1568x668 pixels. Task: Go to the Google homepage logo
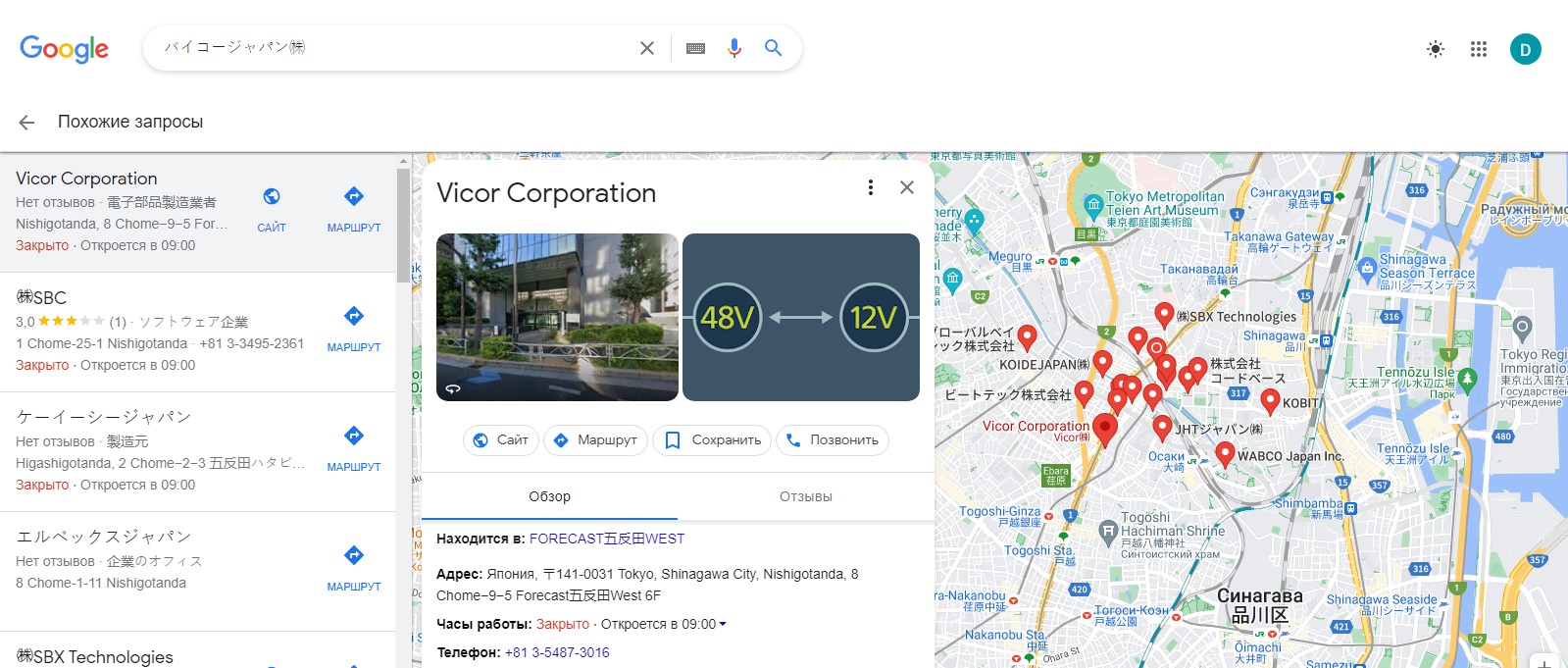(64, 48)
